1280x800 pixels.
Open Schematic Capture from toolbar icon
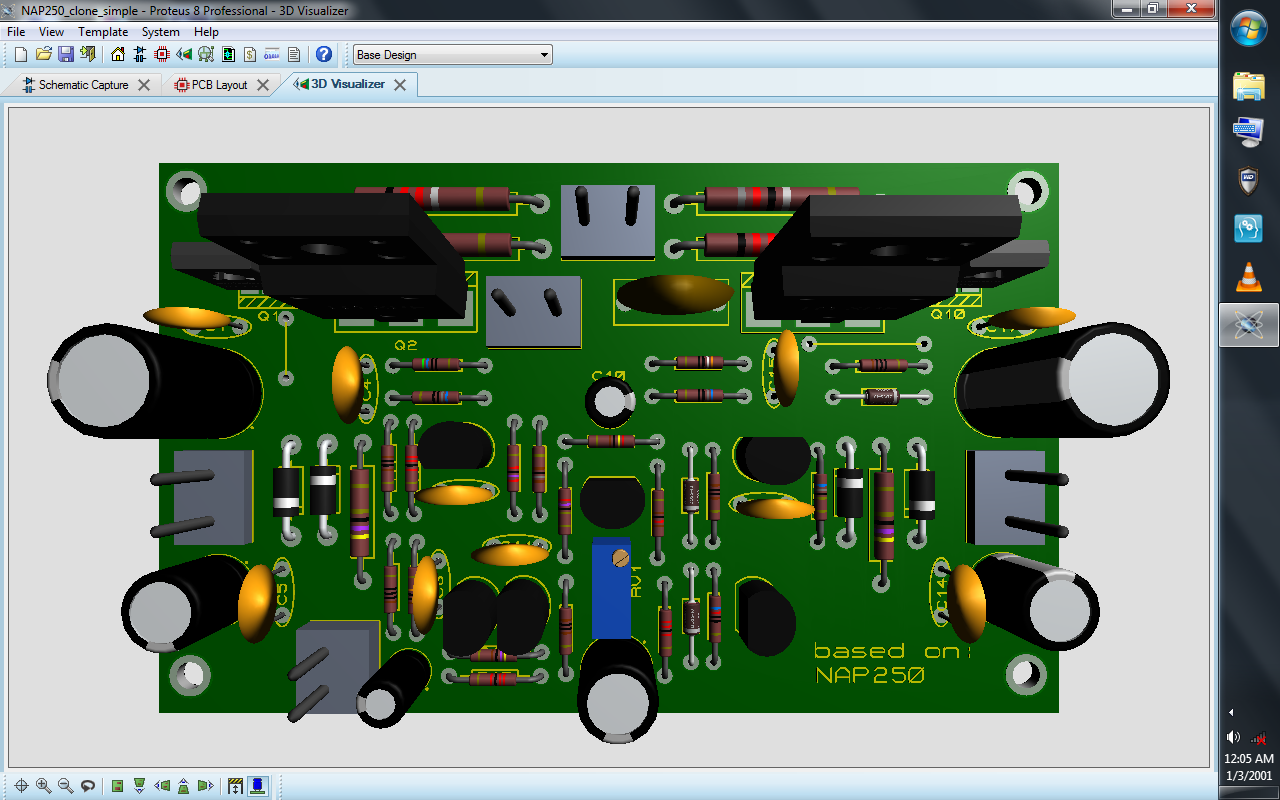tap(140, 54)
